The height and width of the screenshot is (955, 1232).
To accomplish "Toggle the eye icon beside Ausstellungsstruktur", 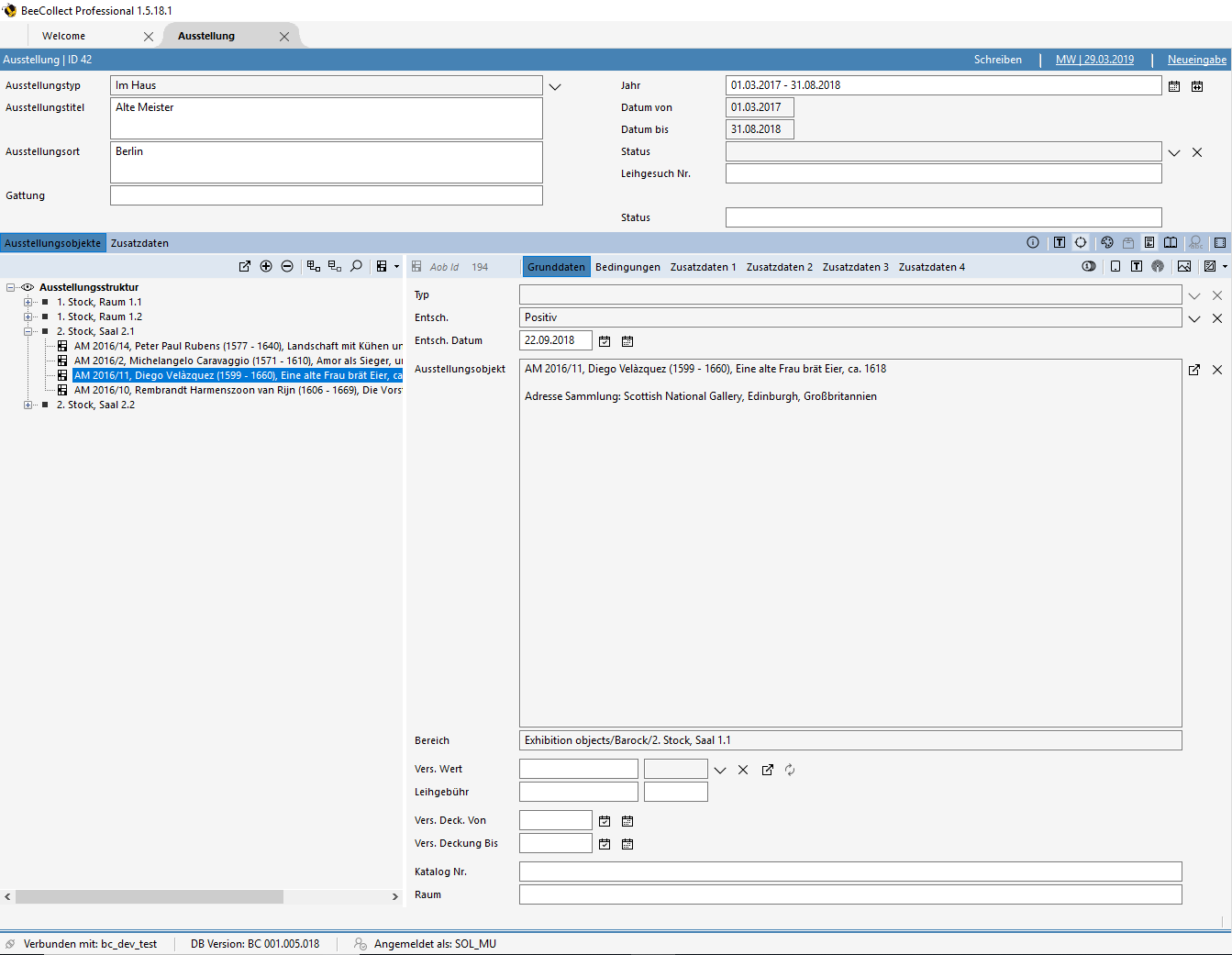I will tap(28, 287).
